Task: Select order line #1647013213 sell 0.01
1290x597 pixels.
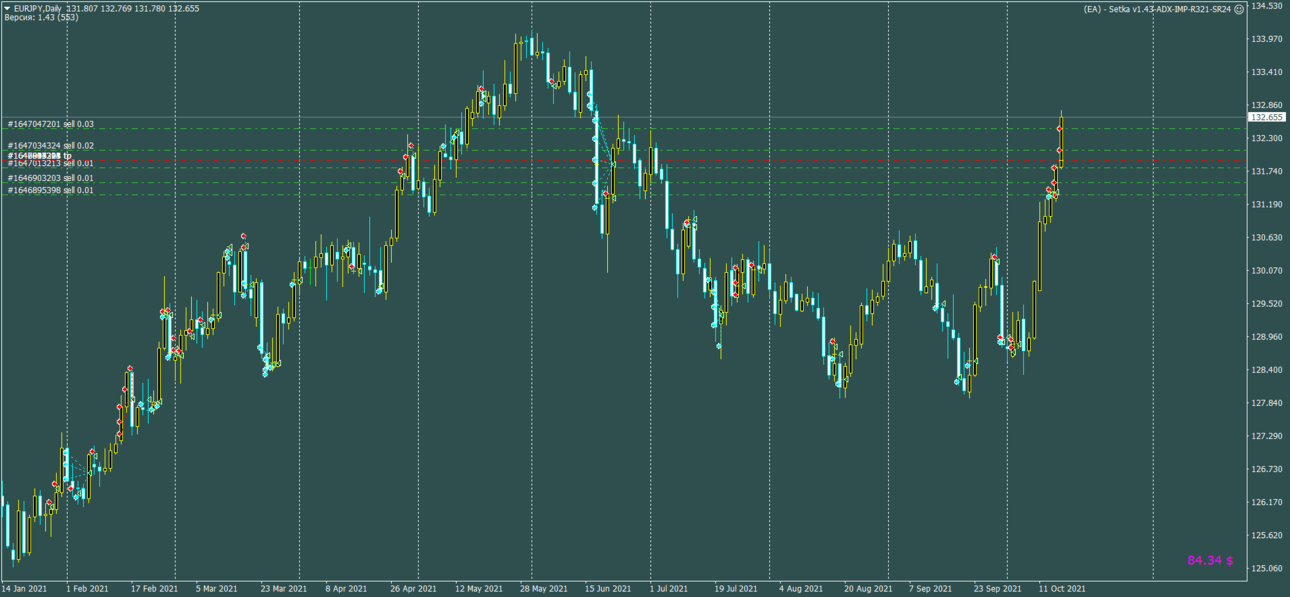Action: point(51,163)
